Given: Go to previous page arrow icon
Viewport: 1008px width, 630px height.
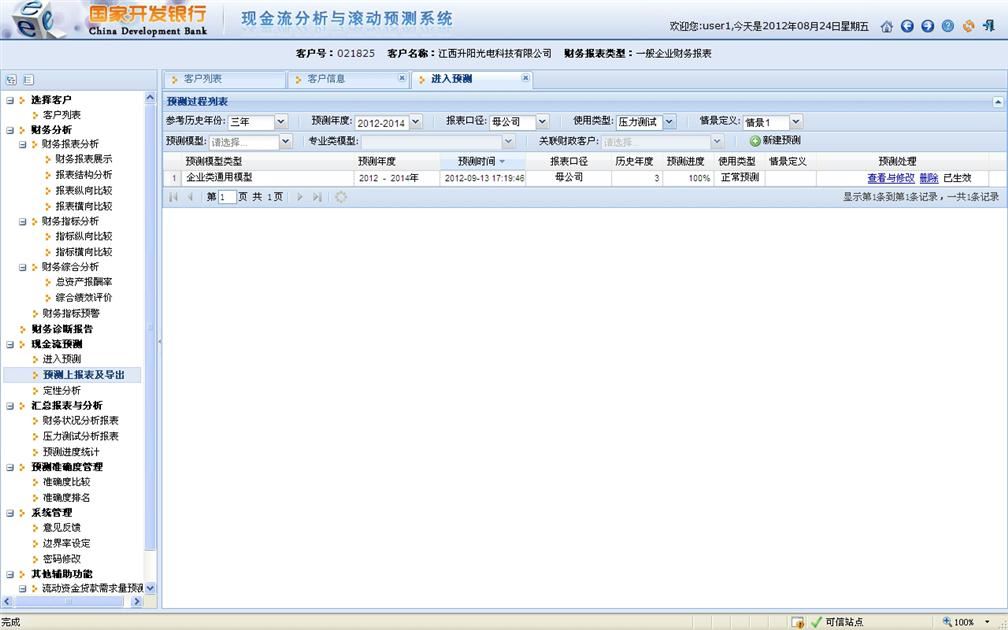Looking at the screenshot, I should (x=190, y=197).
